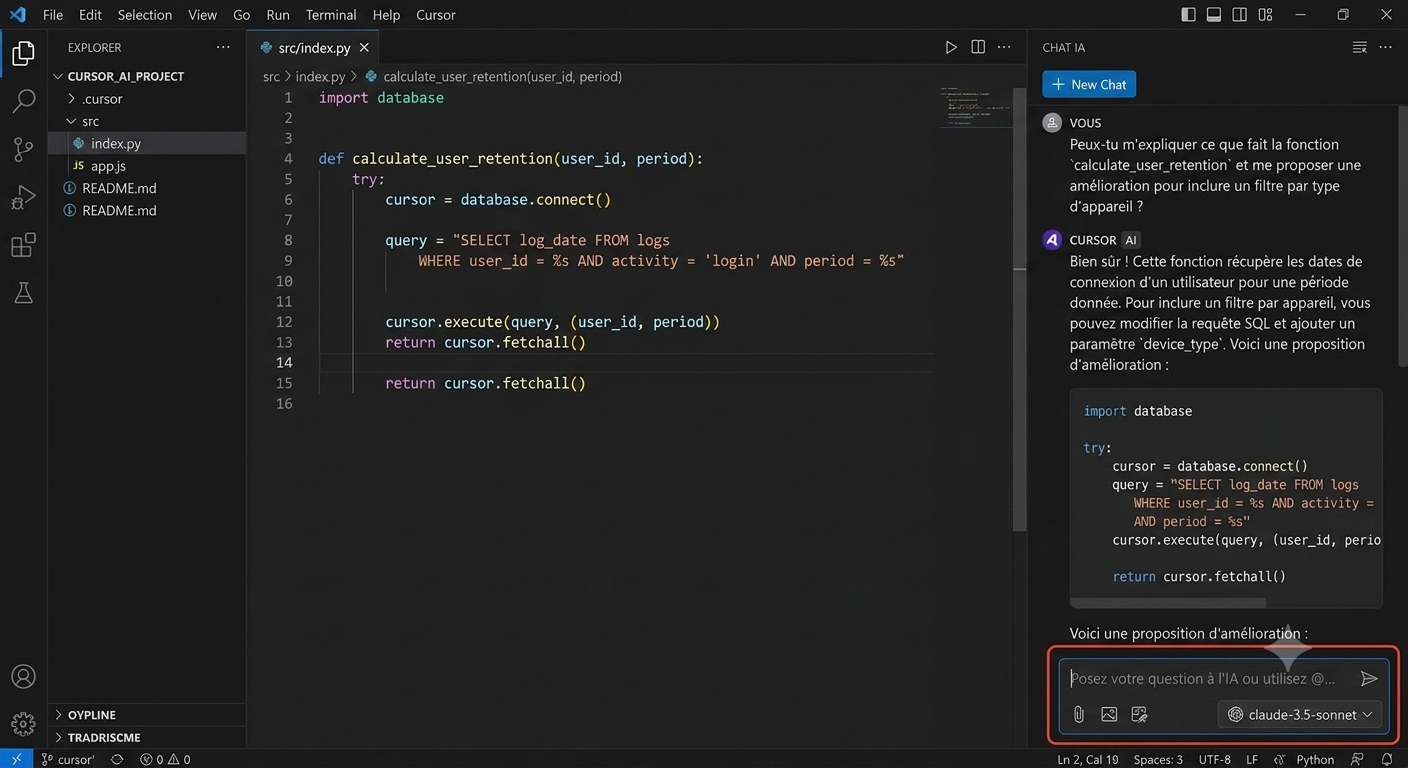The height and width of the screenshot is (768, 1408).
Task: Open the Manage gear menu
Action: [x=23, y=723]
